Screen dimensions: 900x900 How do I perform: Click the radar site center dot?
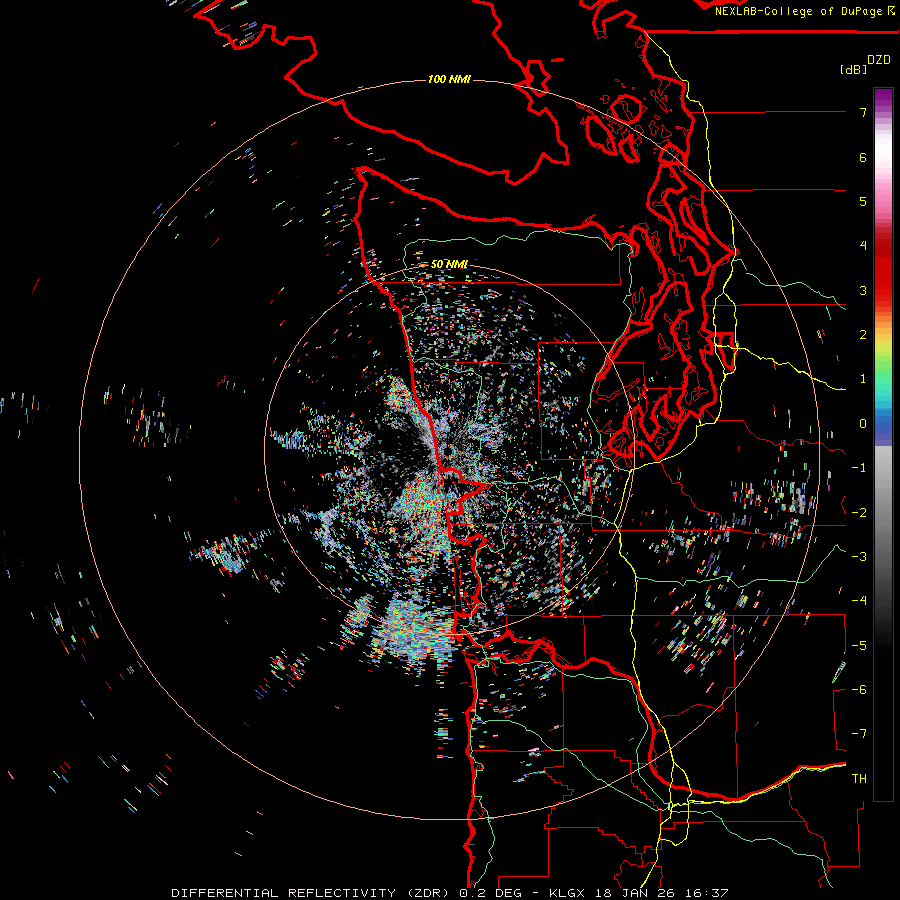[x=448, y=453]
